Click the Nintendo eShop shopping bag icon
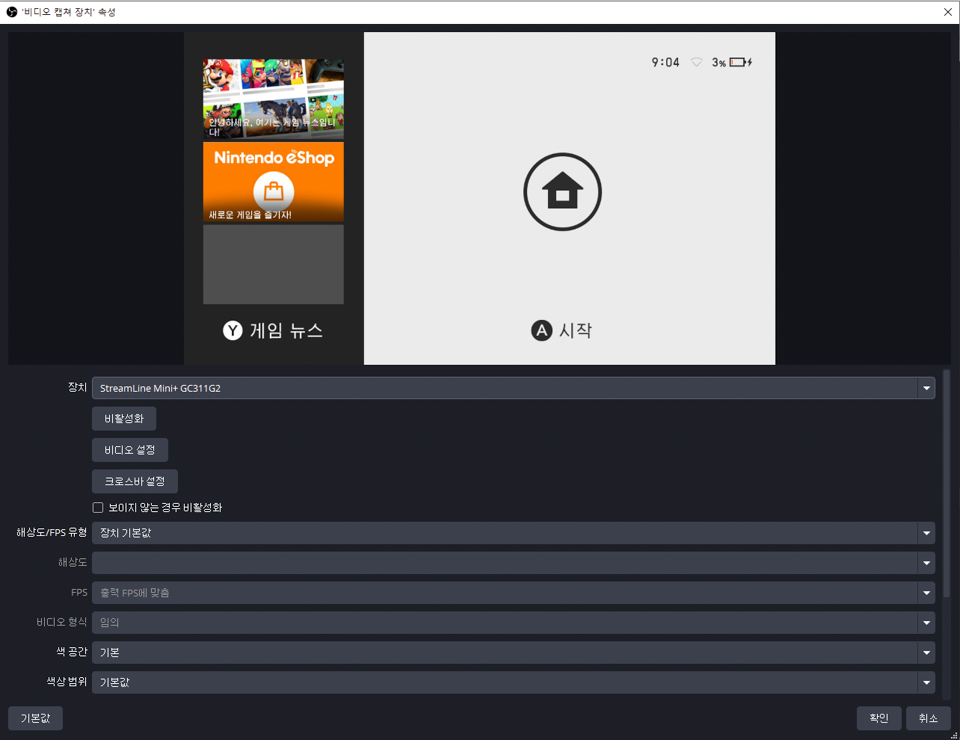This screenshot has height=740, width=960. click(273, 190)
